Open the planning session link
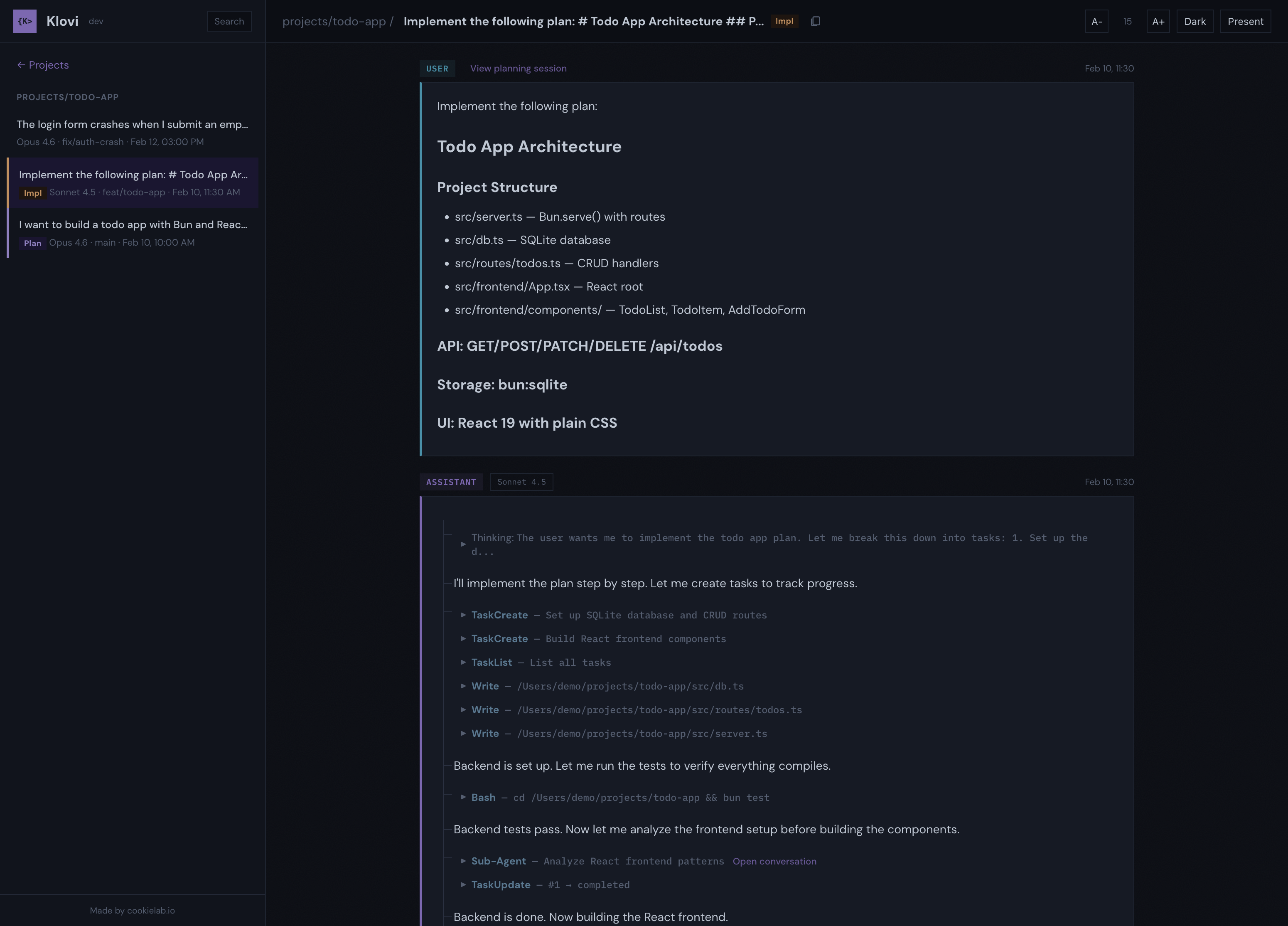This screenshot has height=926, width=1288. coord(517,68)
